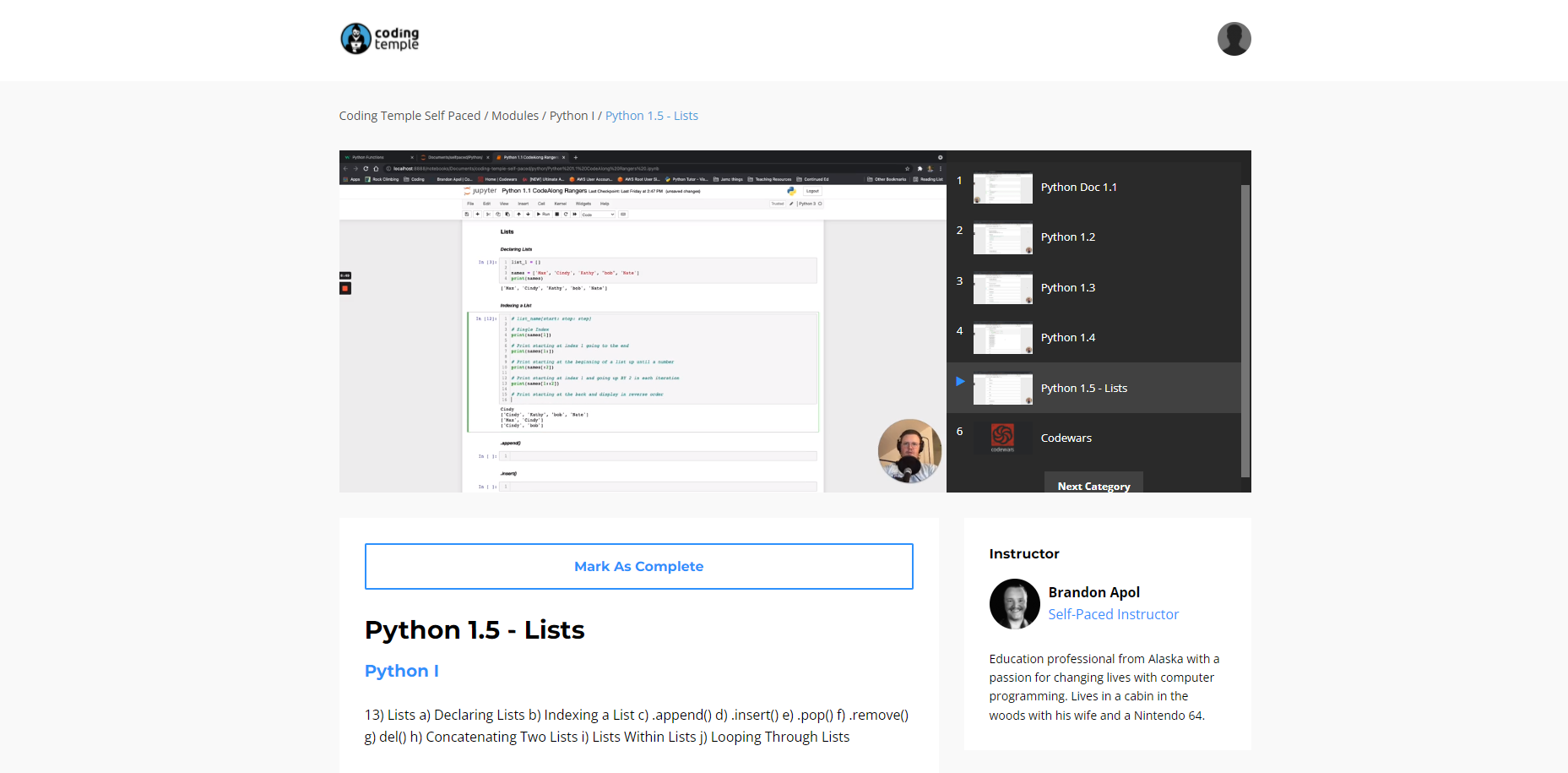Click the Modules breadcrumb link

515,115
